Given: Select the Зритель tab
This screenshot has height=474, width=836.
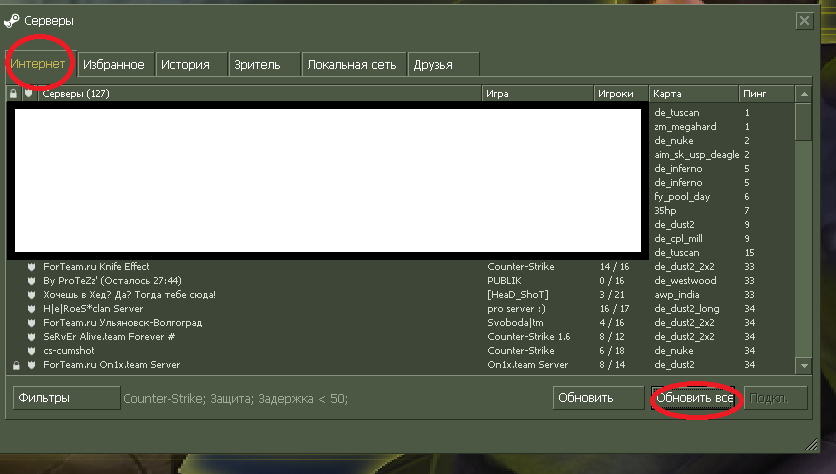Looking at the screenshot, I should point(264,65).
